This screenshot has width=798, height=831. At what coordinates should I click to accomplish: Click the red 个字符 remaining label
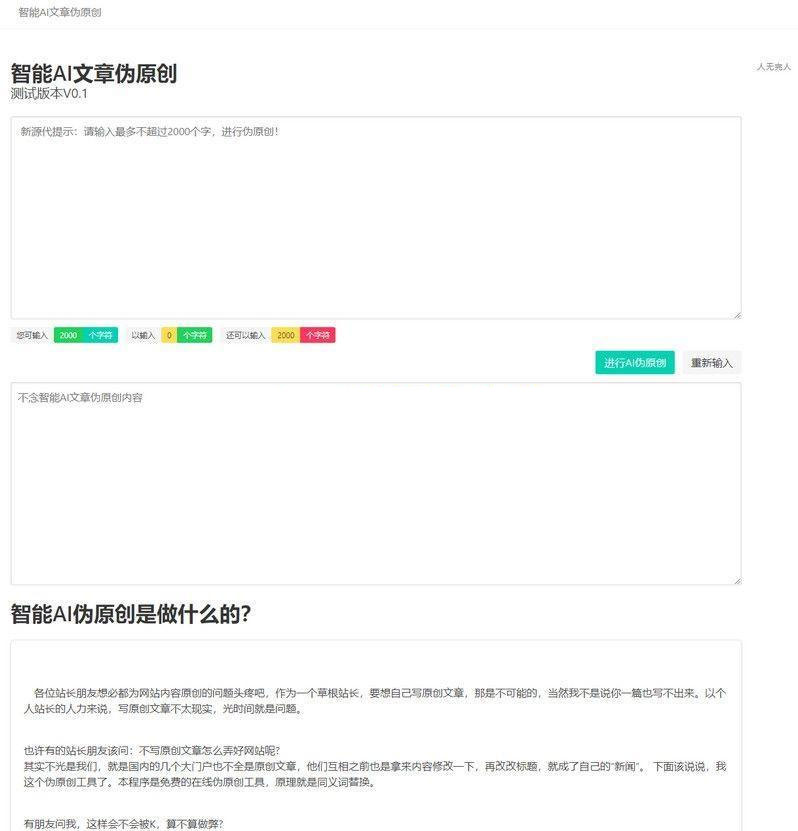tap(318, 335)
